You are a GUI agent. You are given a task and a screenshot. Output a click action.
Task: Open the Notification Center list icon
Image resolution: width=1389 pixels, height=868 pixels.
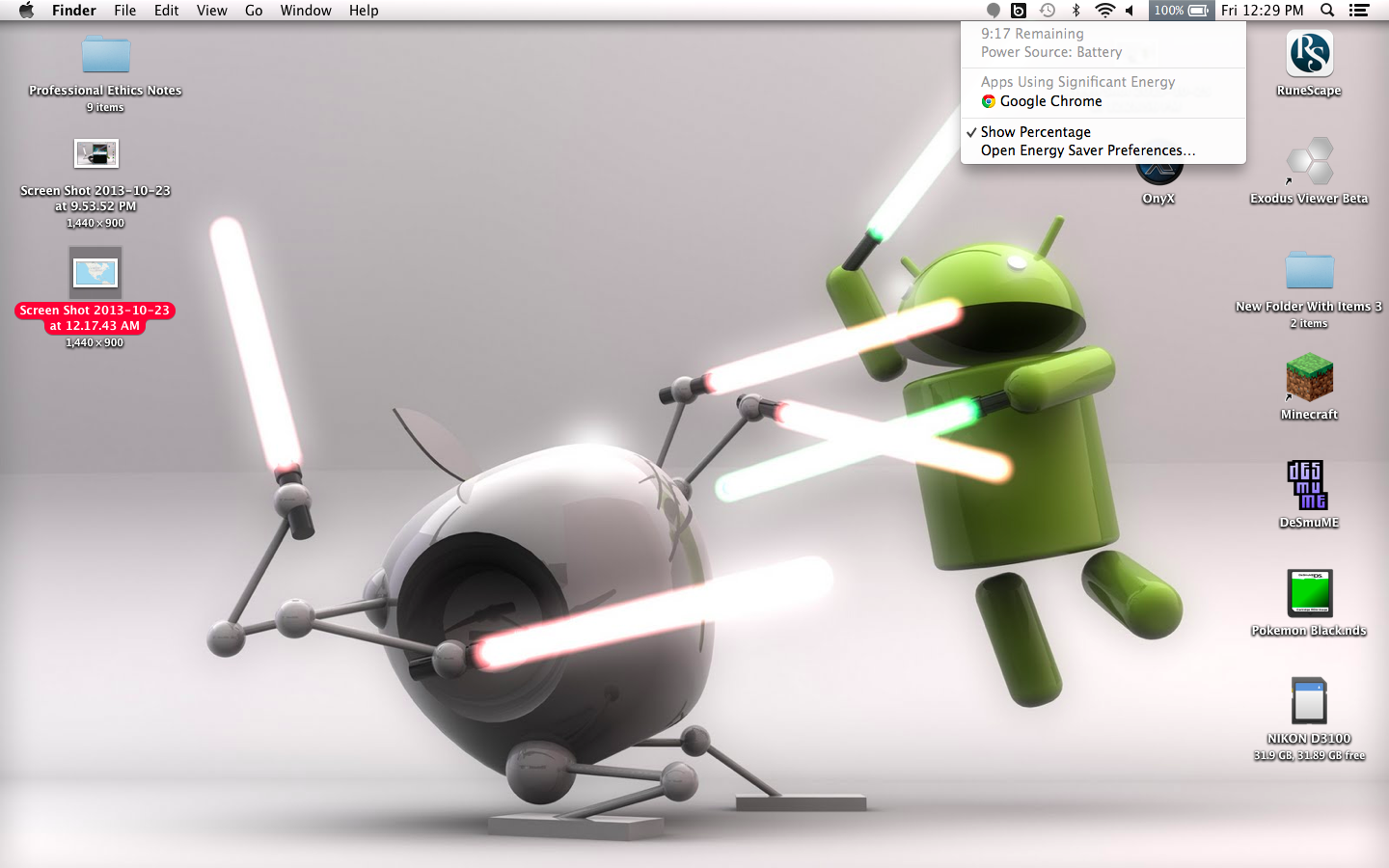1359,11
